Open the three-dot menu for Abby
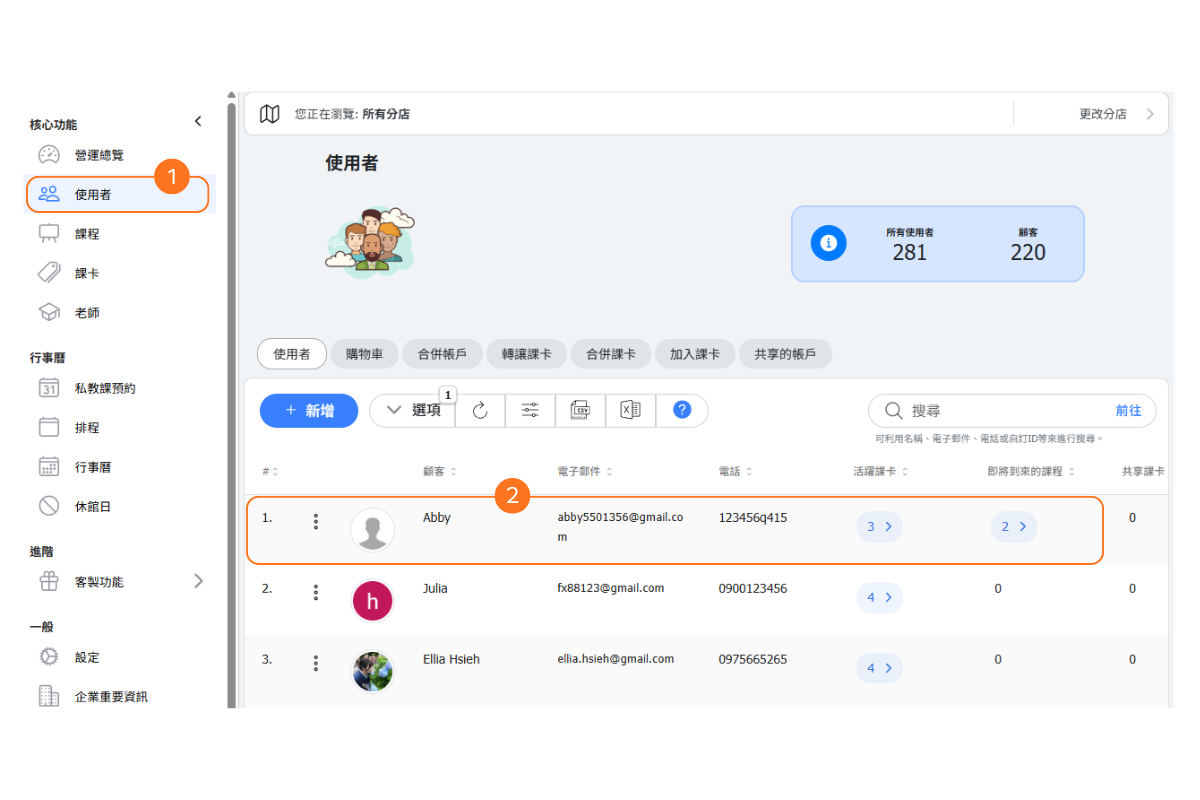Image resolution: width=1200 pixels, height=800 pixels. (x=316, y=521)
